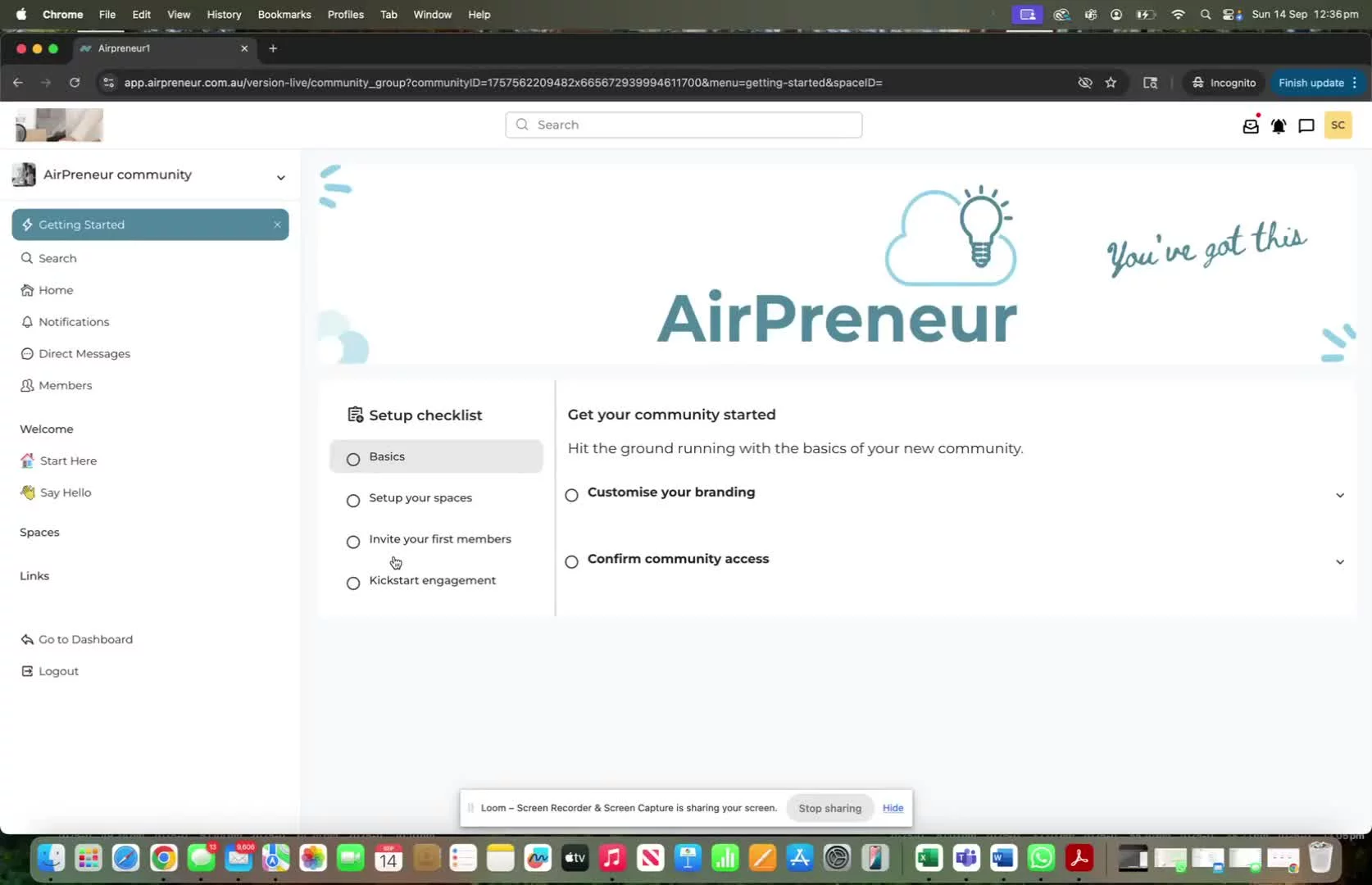Open the site info icon in the address bar

point(107,83)
